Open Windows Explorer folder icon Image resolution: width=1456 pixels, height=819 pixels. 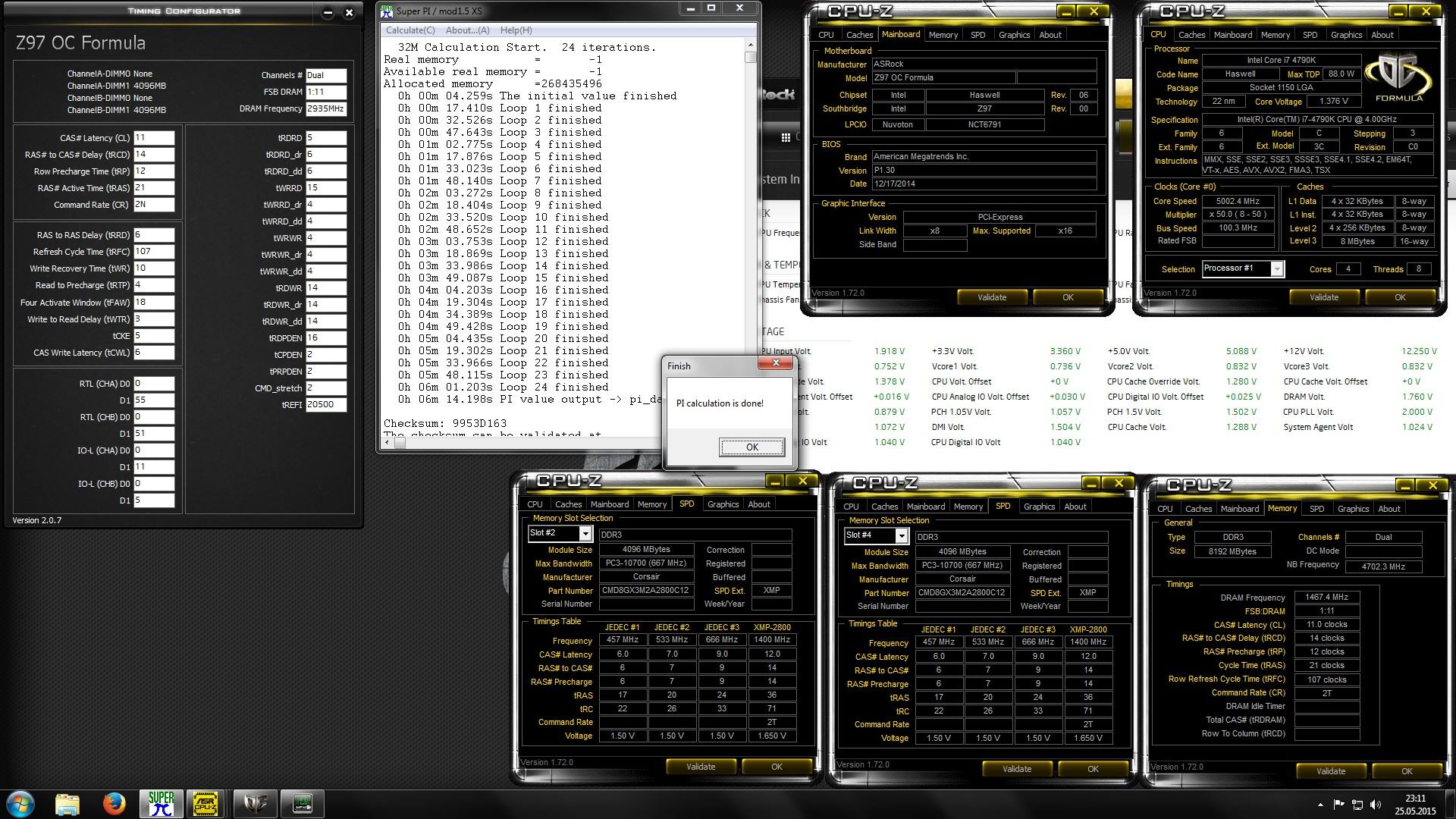tap(67, 804)
